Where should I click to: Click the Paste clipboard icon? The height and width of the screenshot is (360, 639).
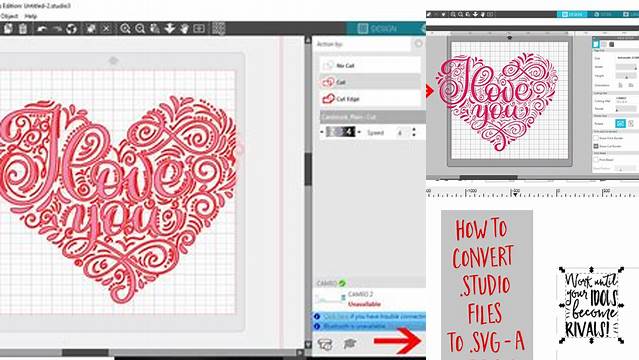point(23,29)
